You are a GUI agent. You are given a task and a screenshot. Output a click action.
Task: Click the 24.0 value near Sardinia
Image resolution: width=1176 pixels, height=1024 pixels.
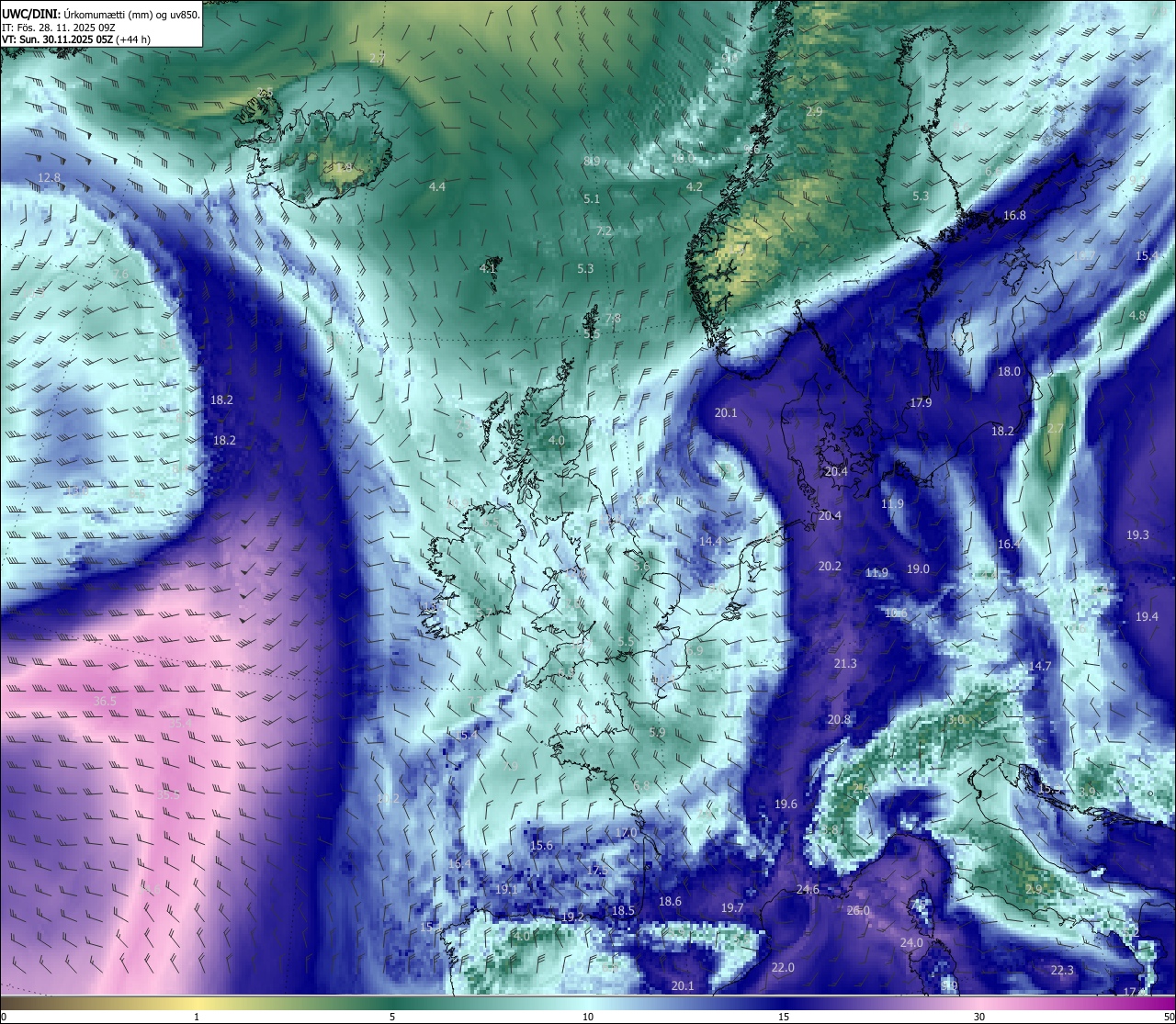pos(911,943)
